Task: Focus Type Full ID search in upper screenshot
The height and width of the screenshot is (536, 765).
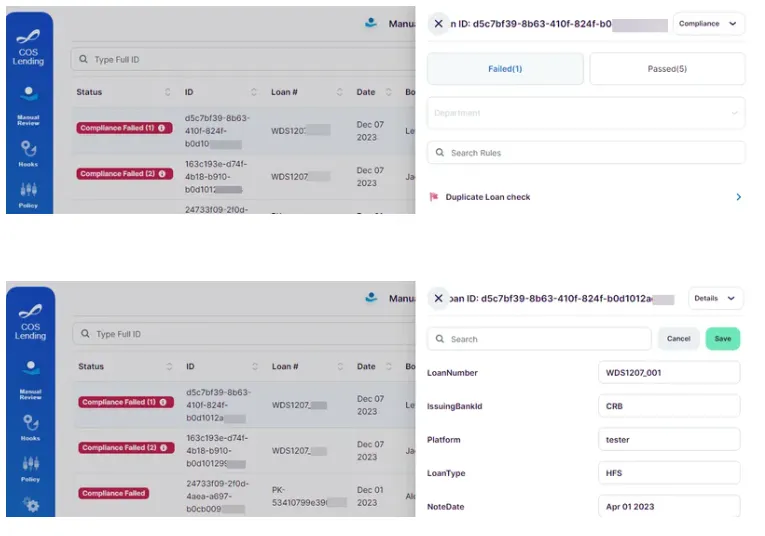Action: pos(243,60)
